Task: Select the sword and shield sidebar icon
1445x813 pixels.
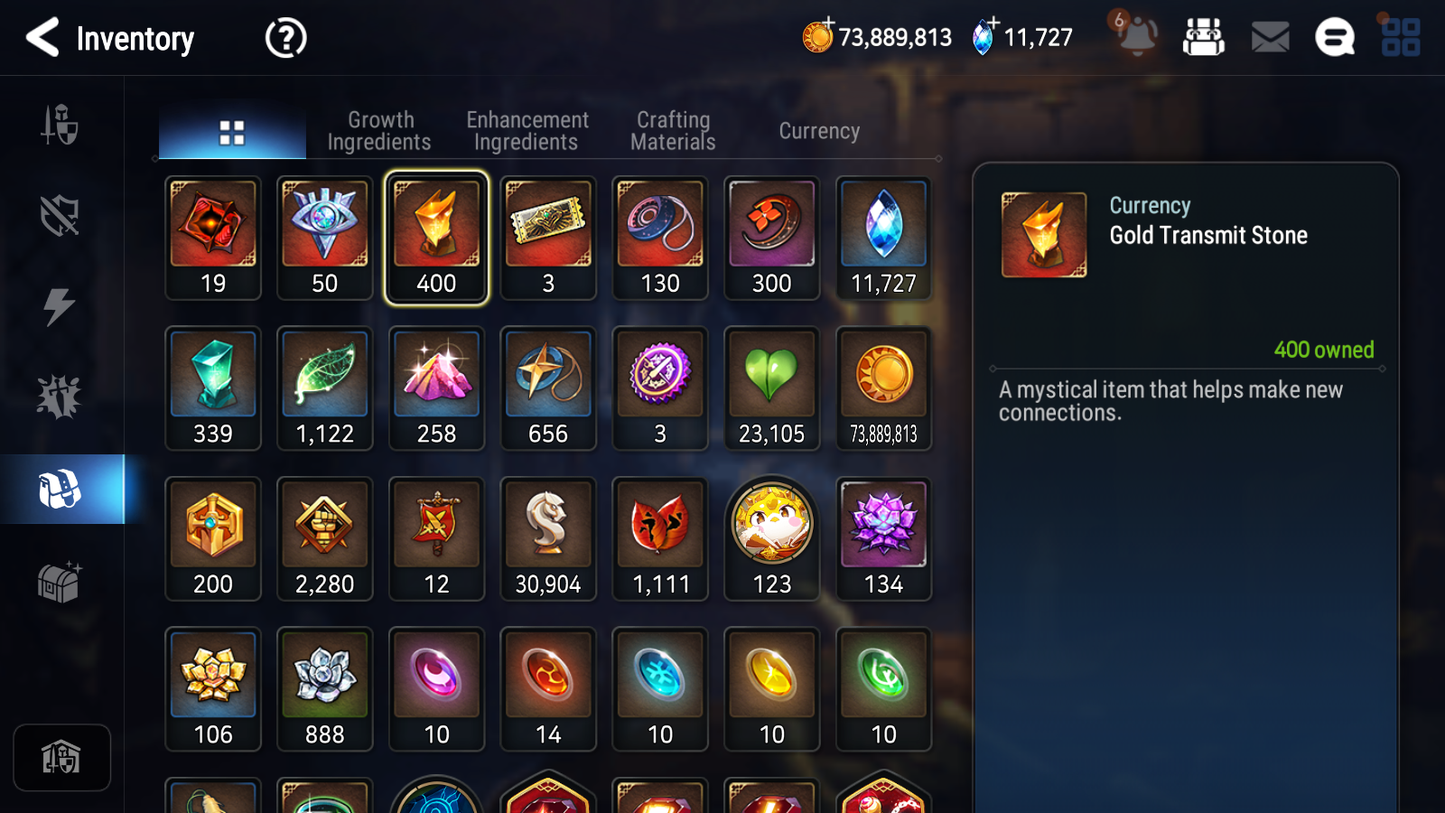Action: tap(60, 125)
